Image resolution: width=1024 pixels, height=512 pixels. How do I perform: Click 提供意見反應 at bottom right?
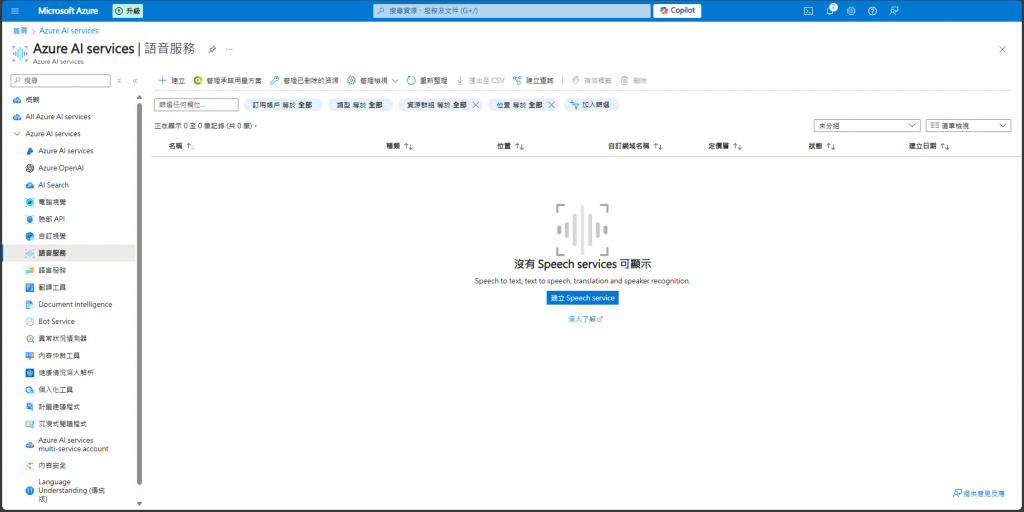point(978,494)
